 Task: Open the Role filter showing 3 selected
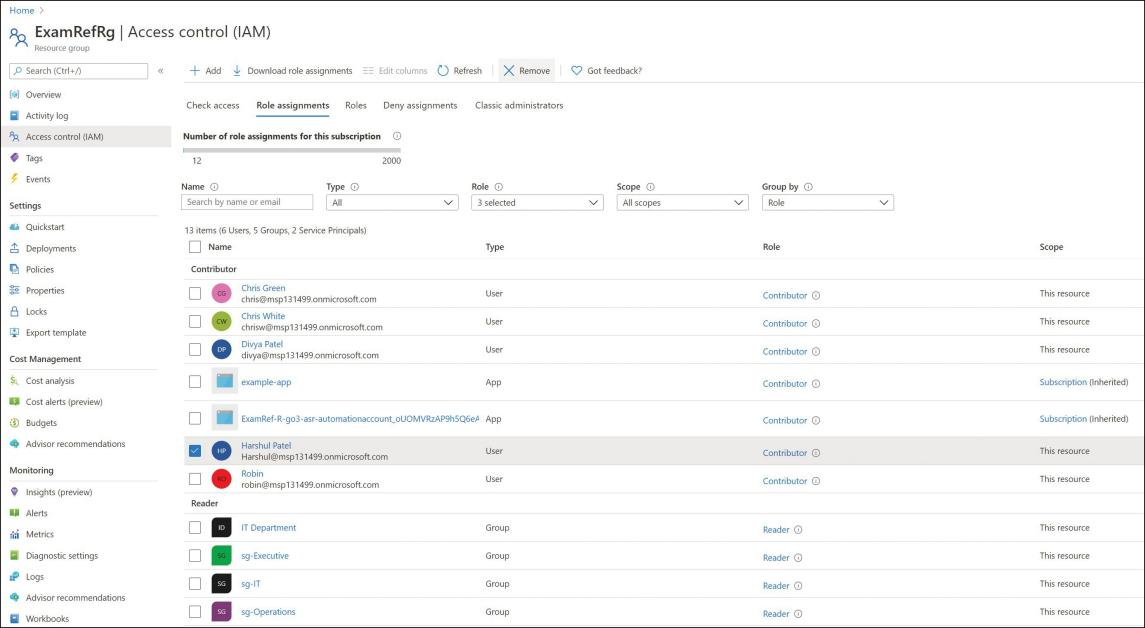[x=537, y=203]
